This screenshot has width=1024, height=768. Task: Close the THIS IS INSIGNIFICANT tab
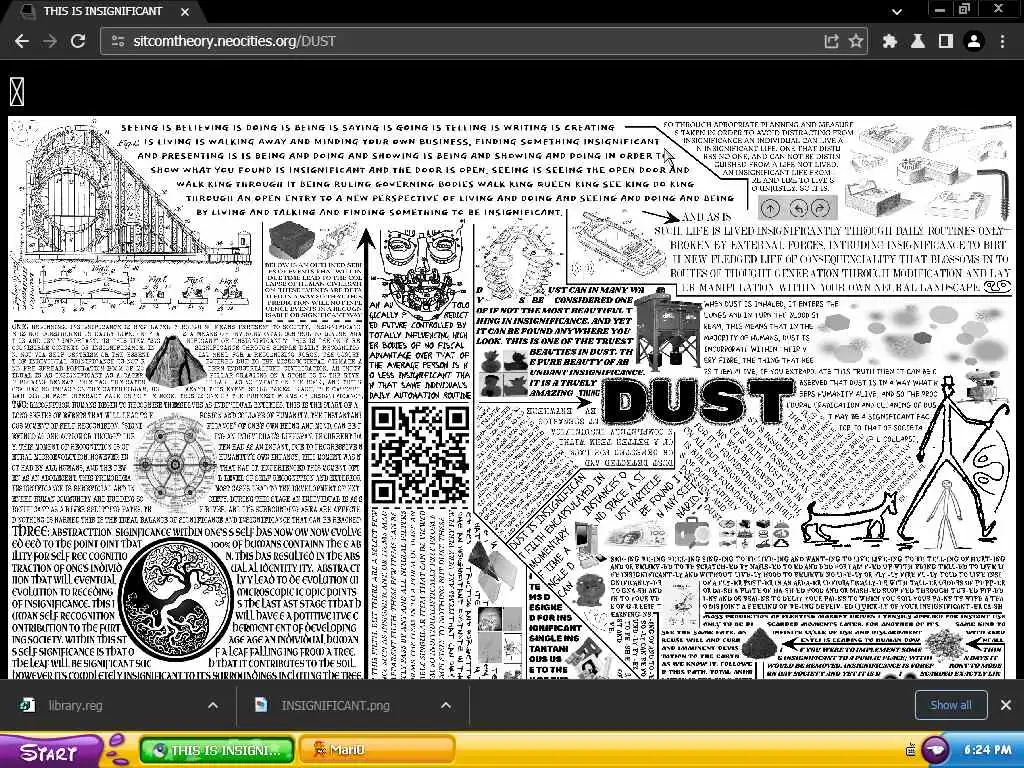coord(185,12)
